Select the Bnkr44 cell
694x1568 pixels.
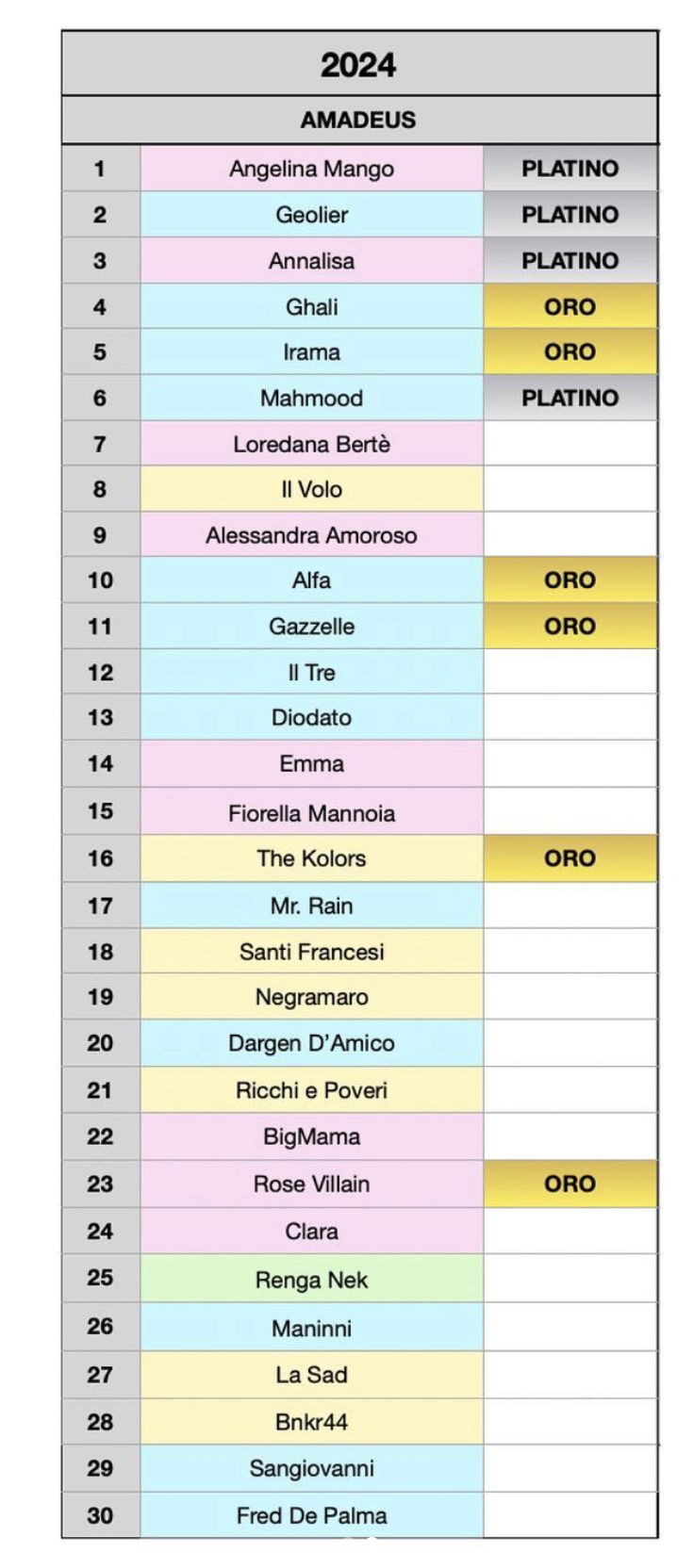click(312, 1421)
